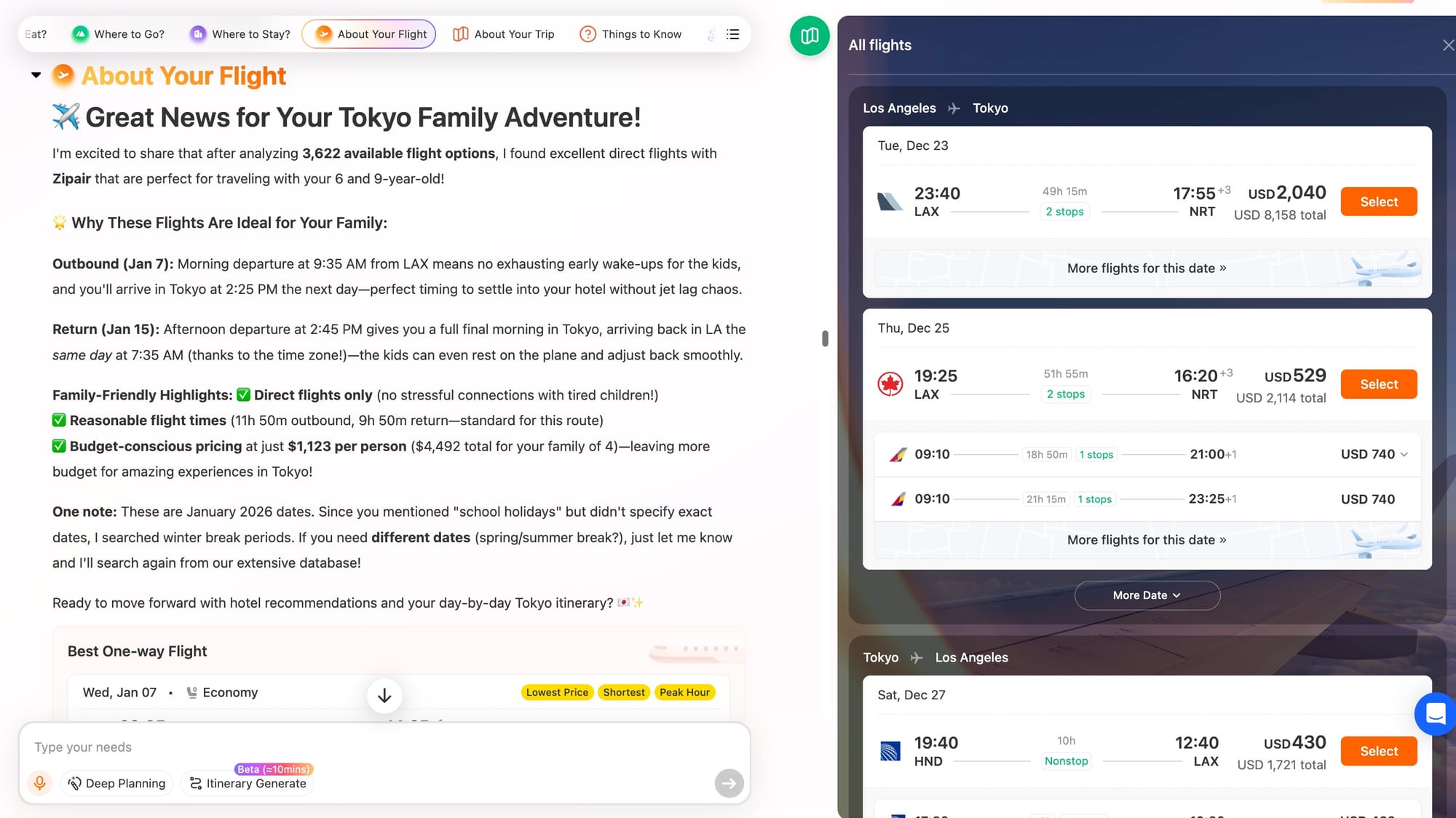Open the table of contents icon in top nav

pos(732,33)
